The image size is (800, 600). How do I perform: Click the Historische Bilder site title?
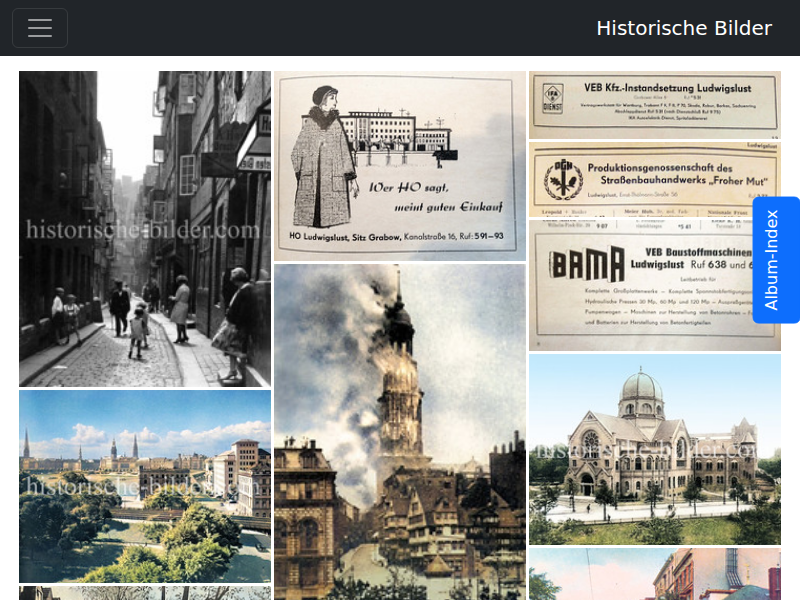click(x=684, y=28)
